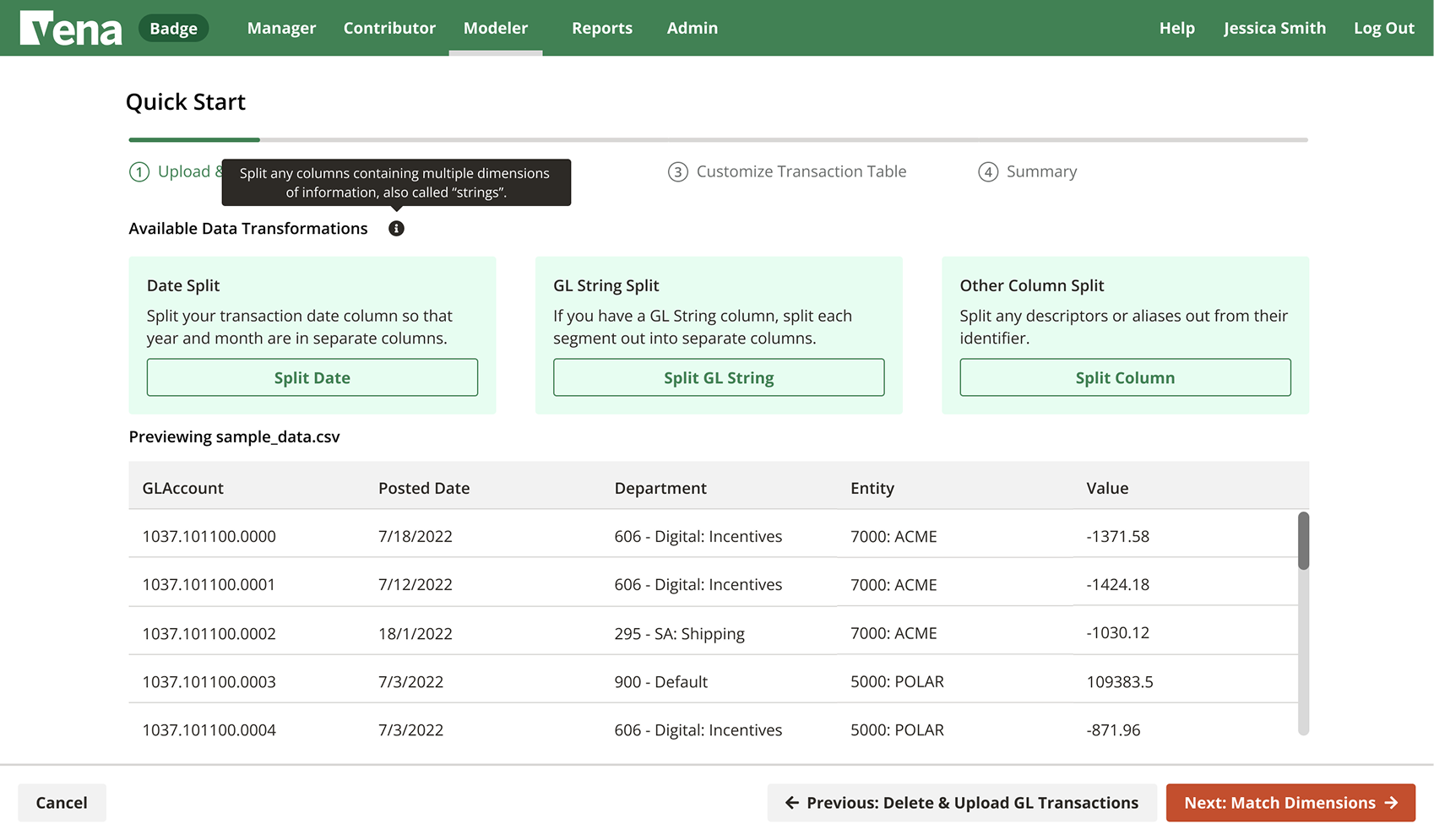Click the 900 - Default cell
Screen dimensions: 1434x840
pos(661,681)
